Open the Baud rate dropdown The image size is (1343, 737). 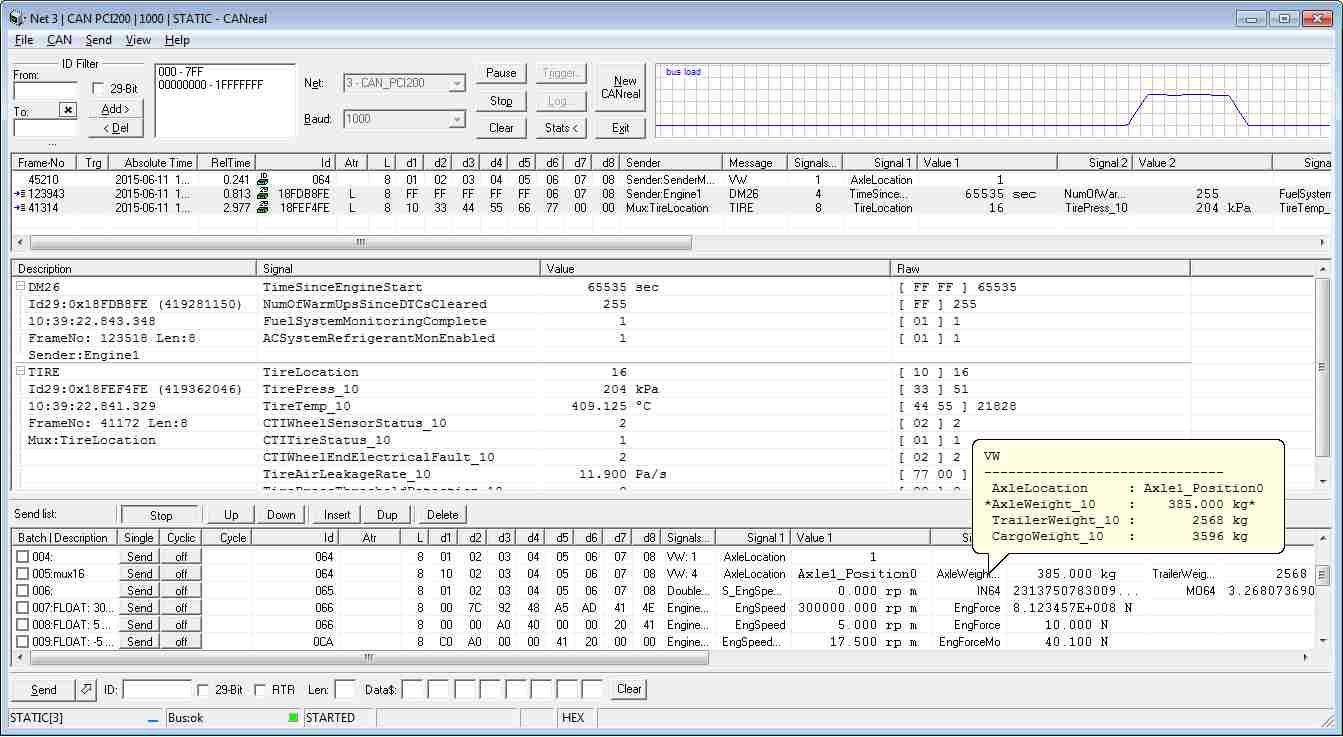tap(457, 120)
